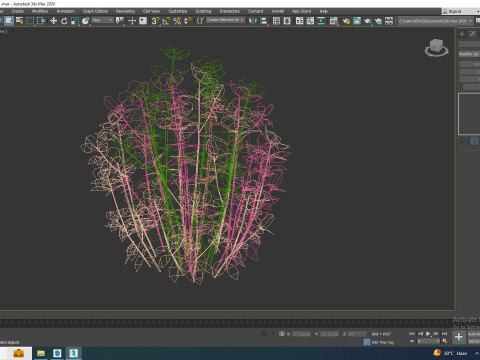Image resolution: width=480 pixels, height=360 pixels.
Task: Activate the Select and Rotate tool
Action: point(64,21)
